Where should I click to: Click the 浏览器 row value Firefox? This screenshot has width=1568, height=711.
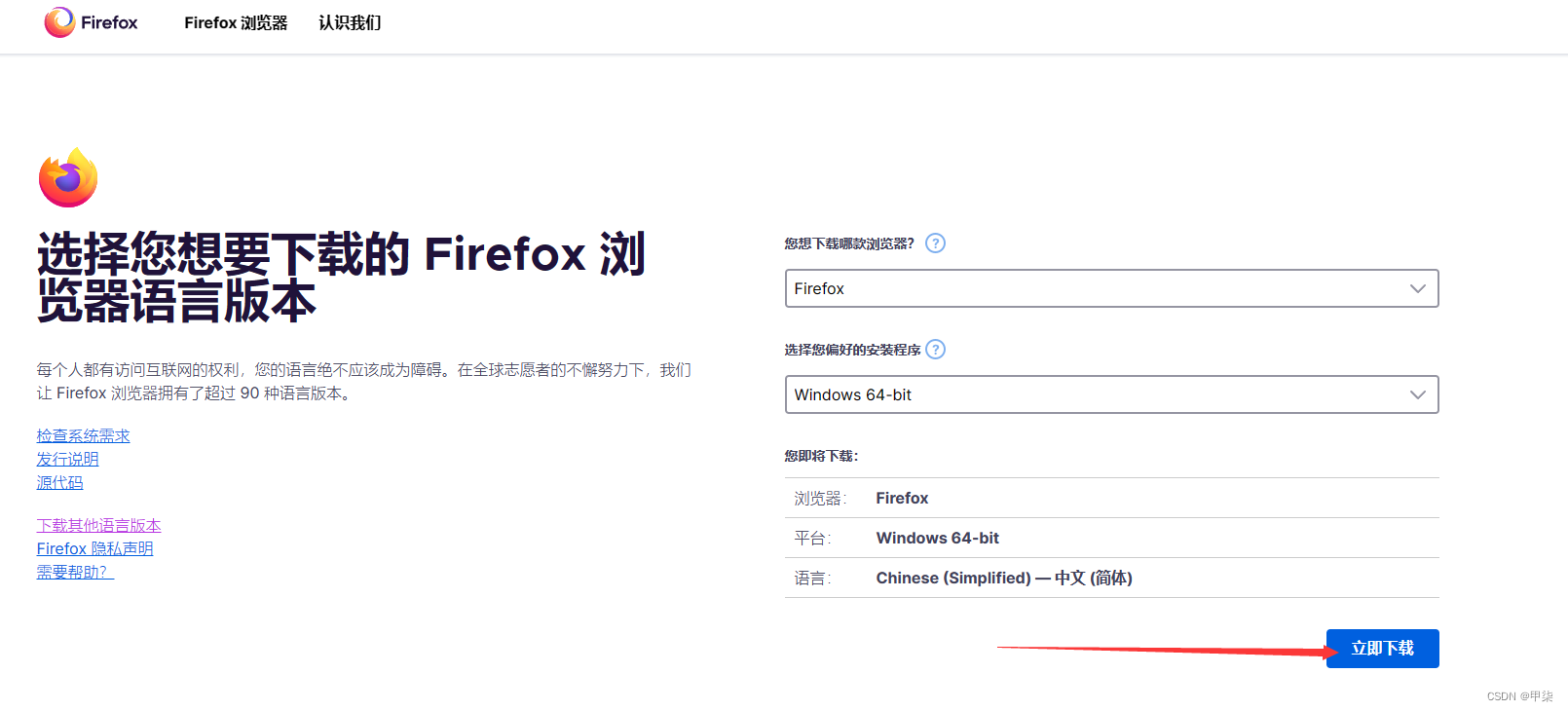point(902,498)
